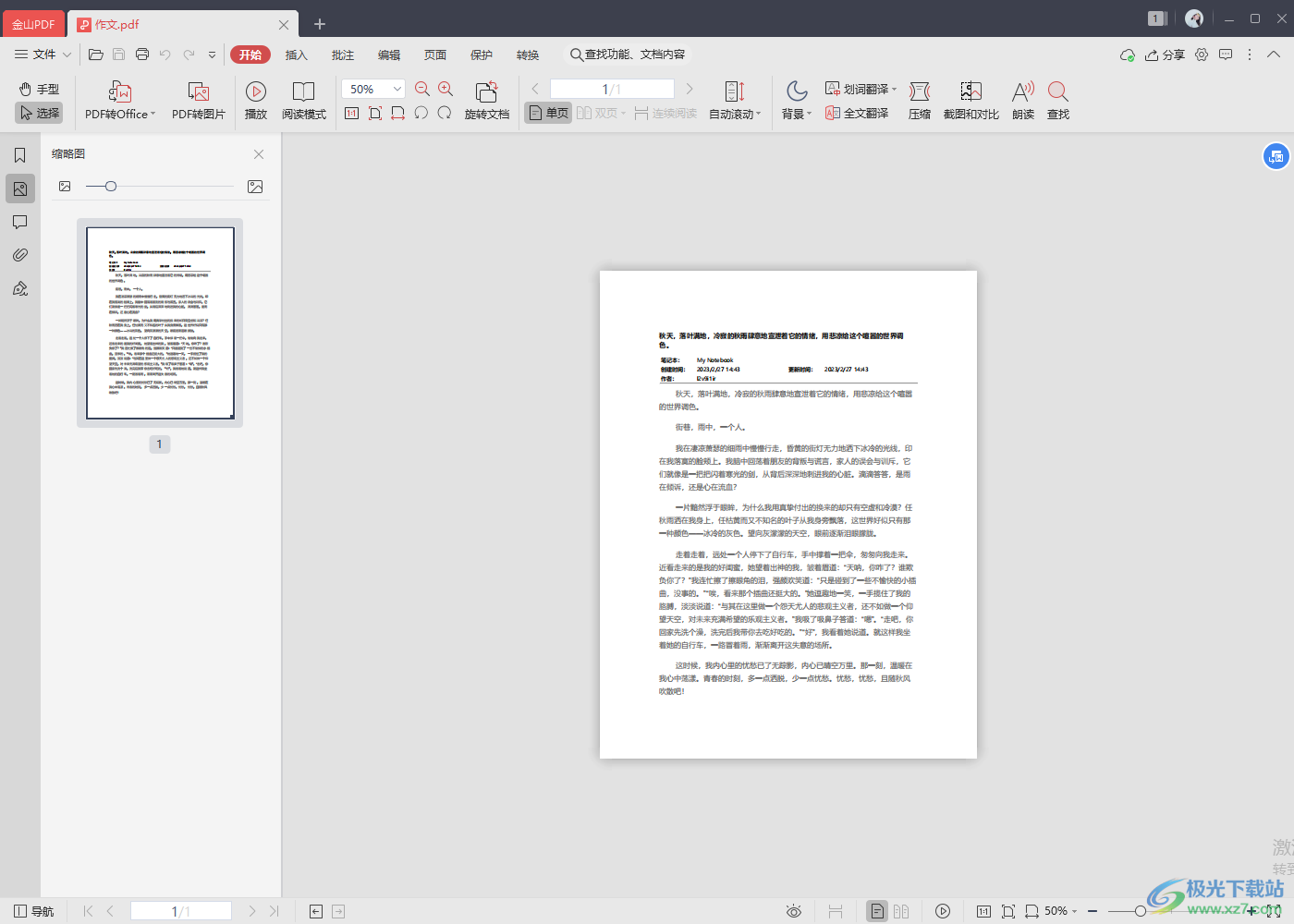Select the Hand (手型) tool
Image resolution: width=1294 pixels, height=924 pixels.
(x=39, y=90)
